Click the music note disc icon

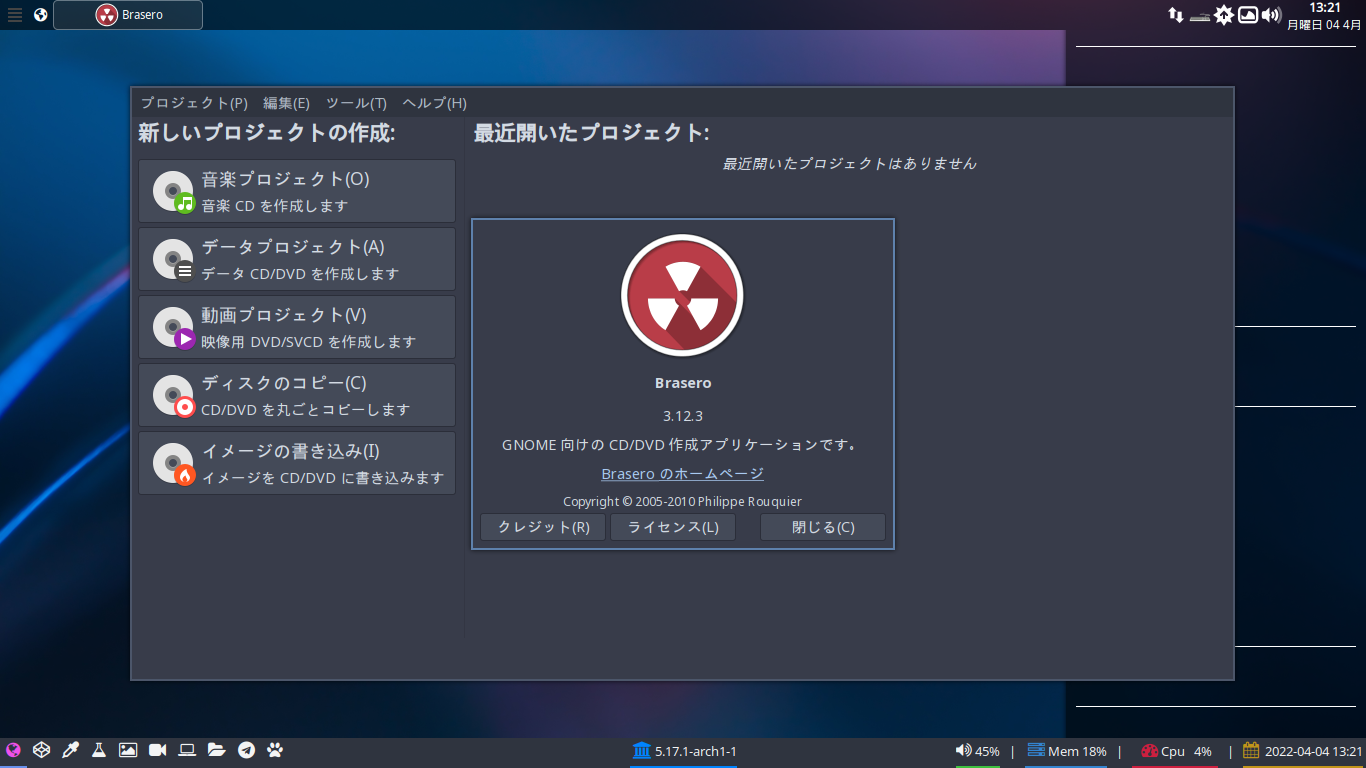pos(173,191)
